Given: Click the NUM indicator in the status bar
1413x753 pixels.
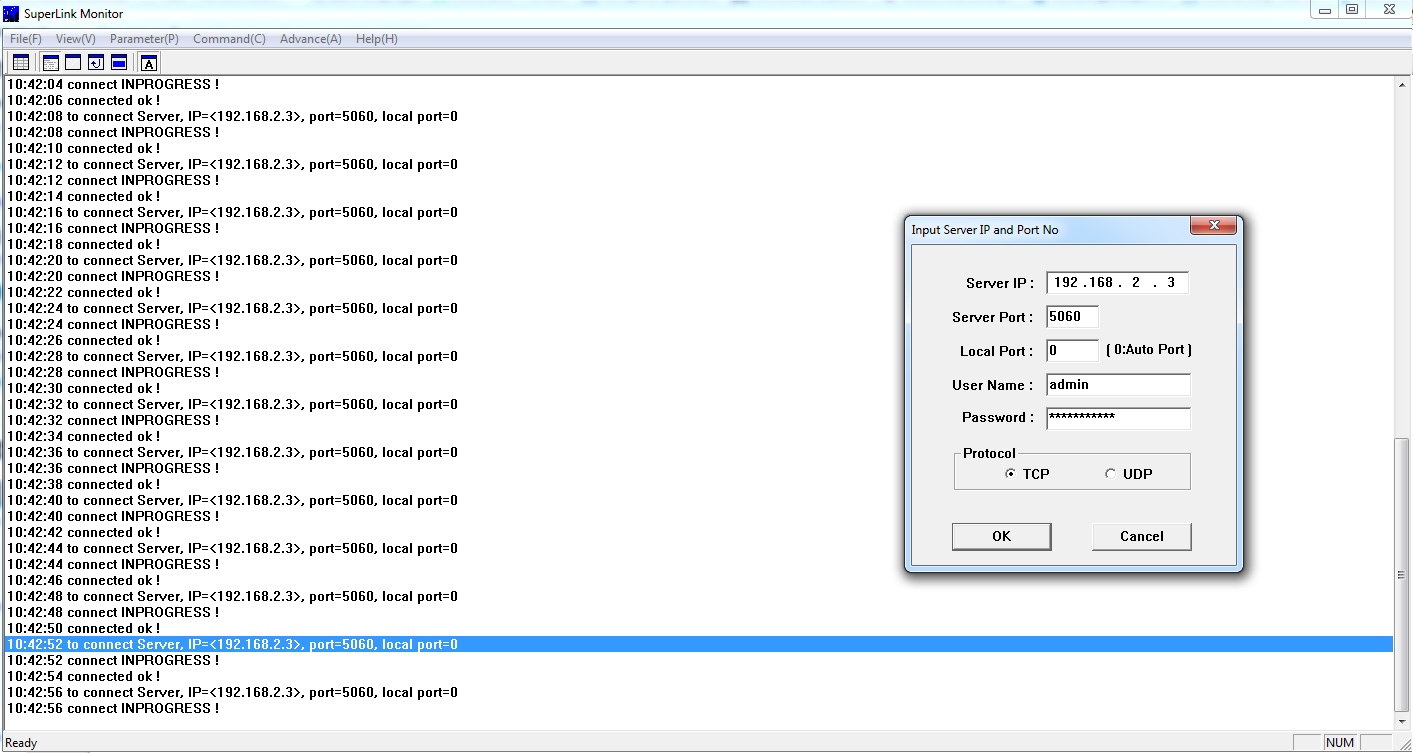Looking at the screenshot, I should (1339, 743).
